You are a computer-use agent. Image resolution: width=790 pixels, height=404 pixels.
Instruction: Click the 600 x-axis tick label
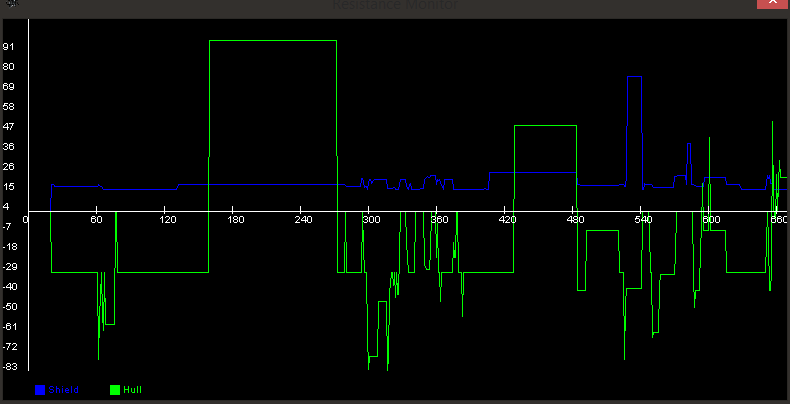(711, 220)
